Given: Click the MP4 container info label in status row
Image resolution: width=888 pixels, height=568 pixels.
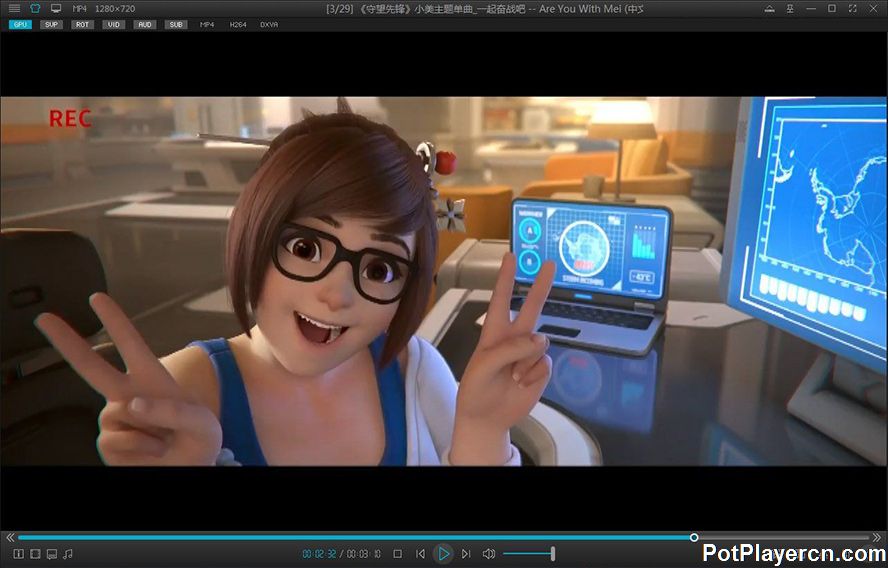Looking at the screenshot, I should (x=207, y=25).
